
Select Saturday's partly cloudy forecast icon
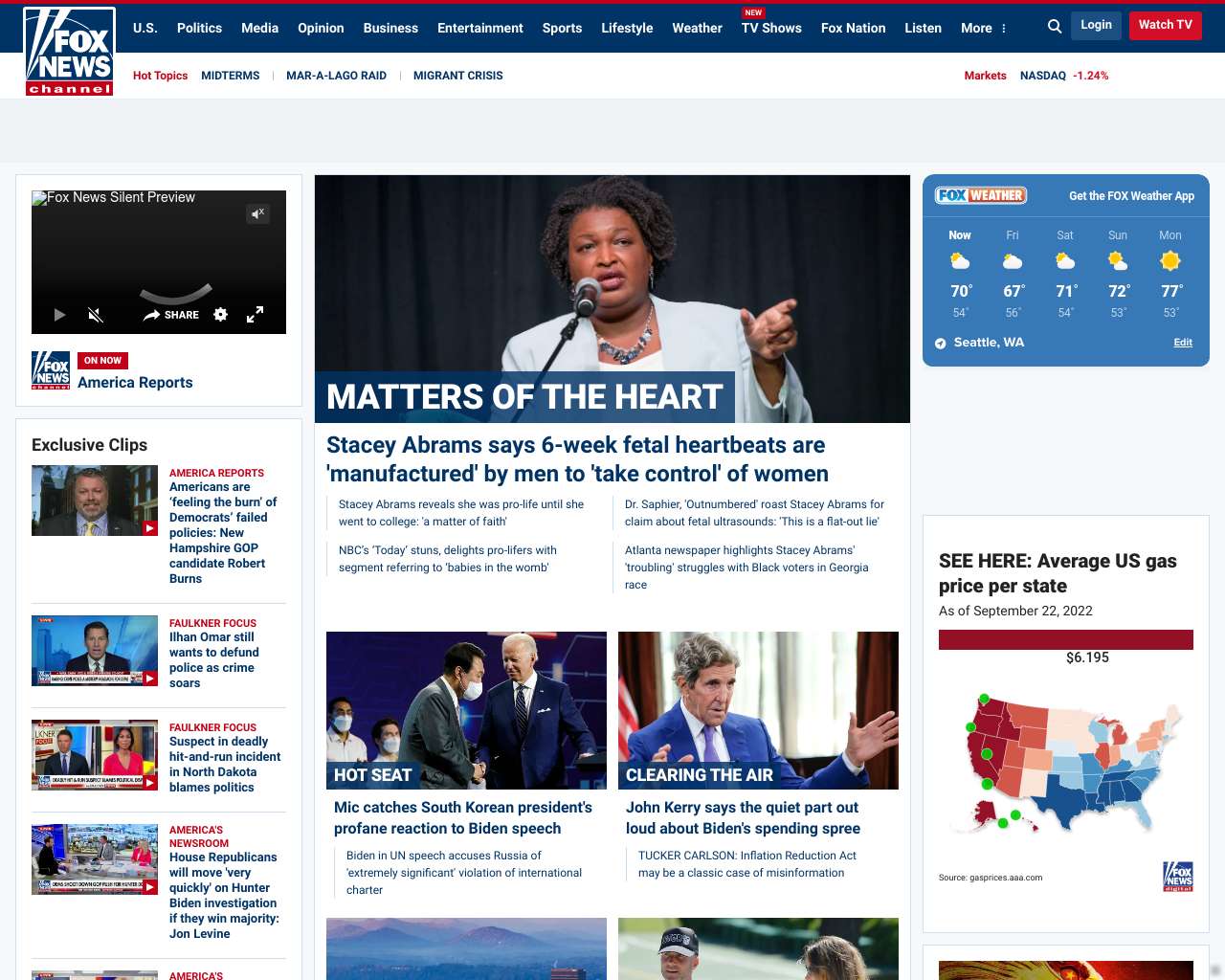click(1065, 260)
